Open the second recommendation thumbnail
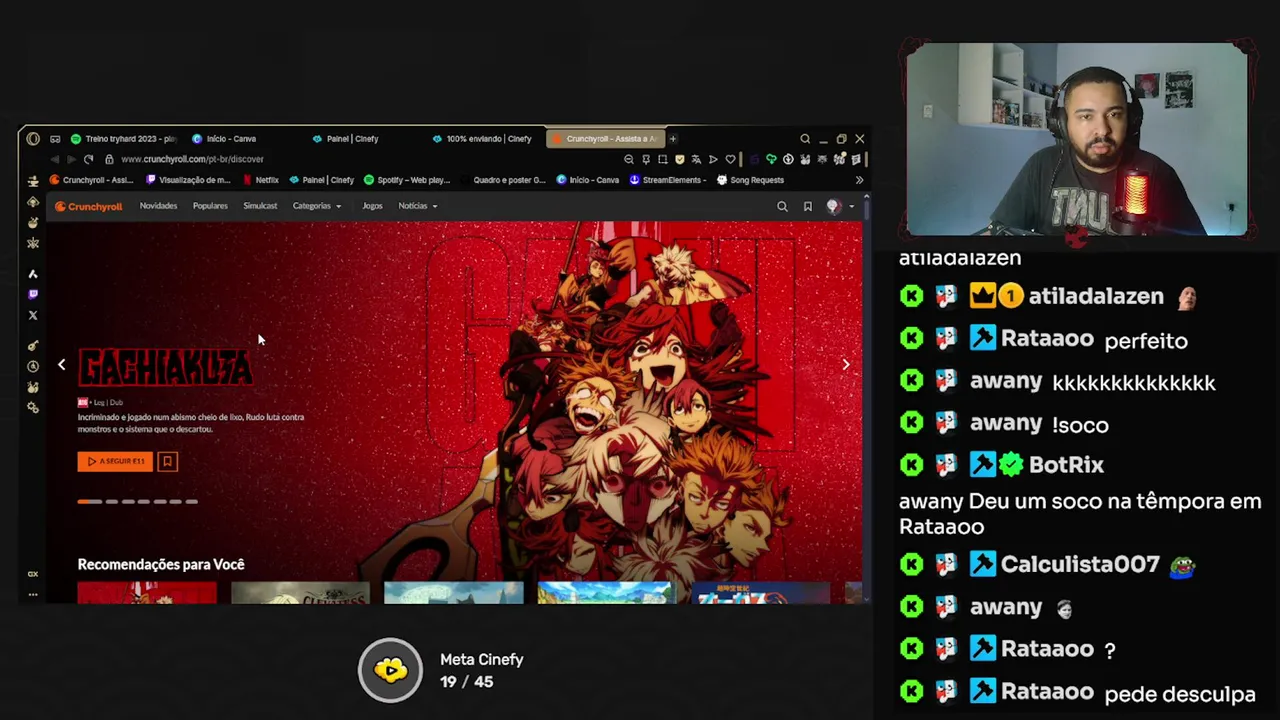The height and width of the screenshot is (720, 1280). [300, 593]
